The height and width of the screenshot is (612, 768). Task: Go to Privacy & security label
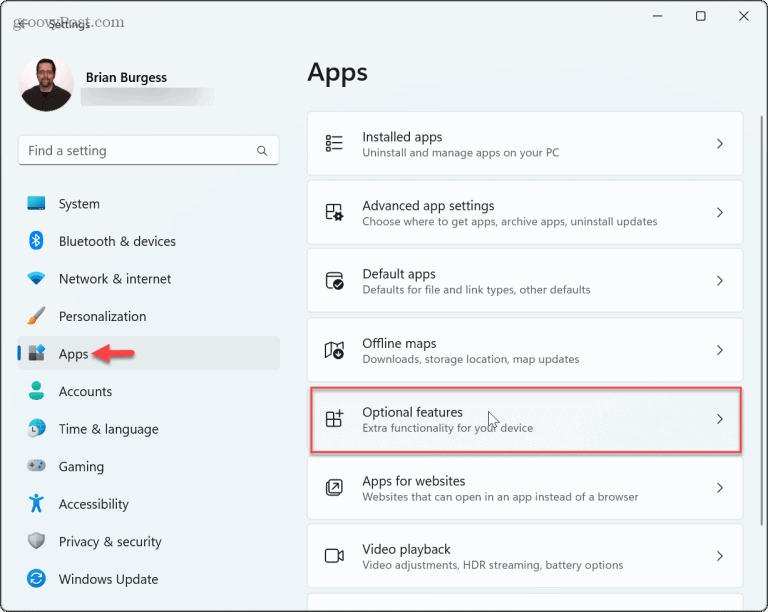click(x=110, y=541)
